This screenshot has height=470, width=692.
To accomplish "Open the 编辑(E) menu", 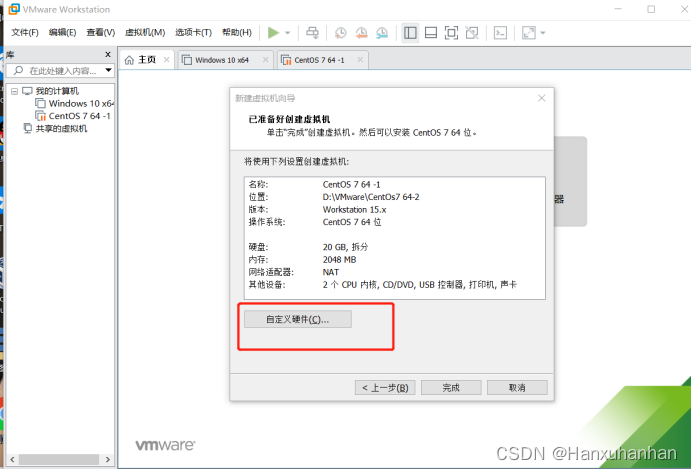I will click(x=62, y=32).
